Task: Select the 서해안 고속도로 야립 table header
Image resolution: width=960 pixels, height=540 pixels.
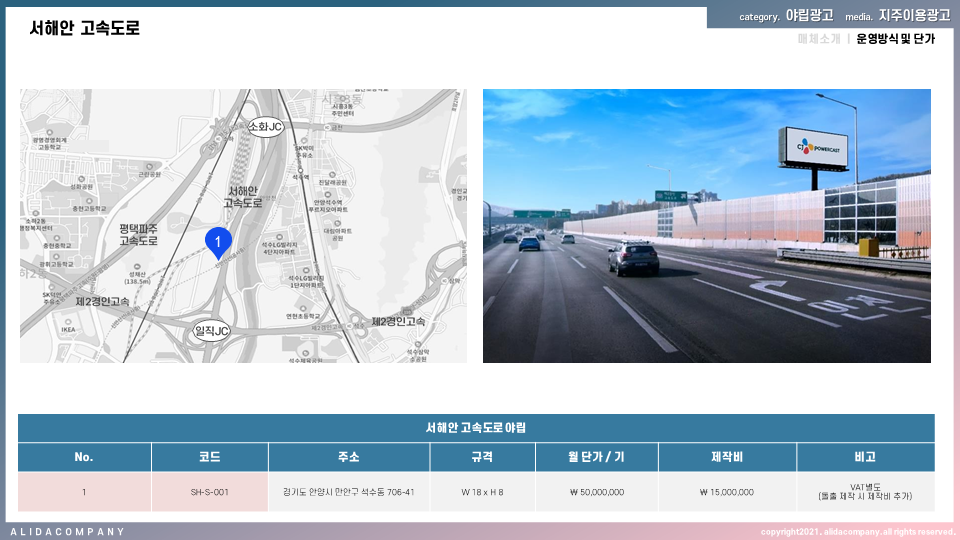Action: click(476, 428)
